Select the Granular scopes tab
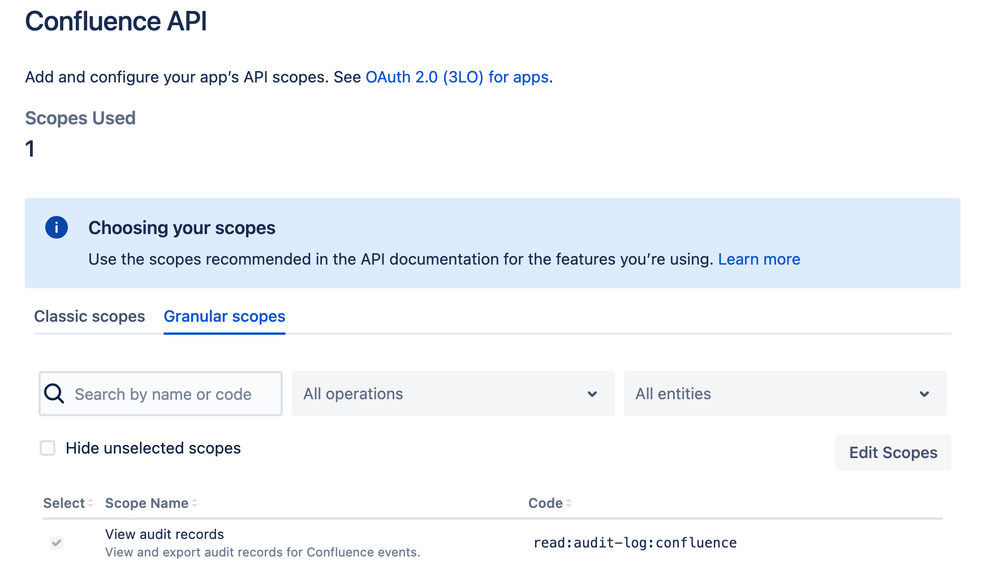Viewport: 999px width, 579px height. 224,317
